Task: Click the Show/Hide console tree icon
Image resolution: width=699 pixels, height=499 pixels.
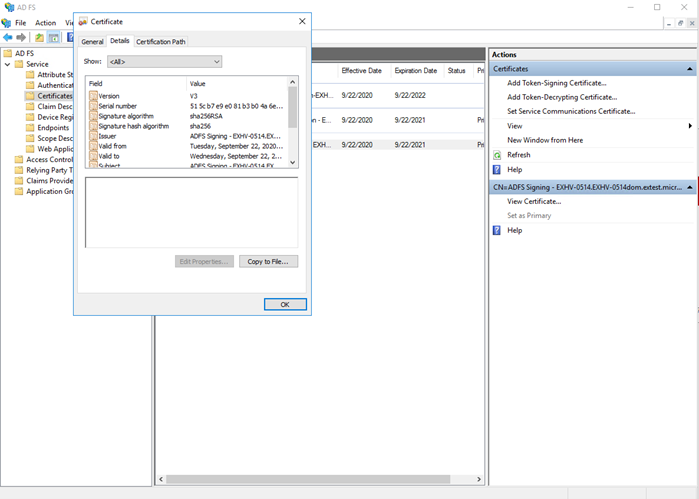Action: pyautogui.click(x=53, y=37)
